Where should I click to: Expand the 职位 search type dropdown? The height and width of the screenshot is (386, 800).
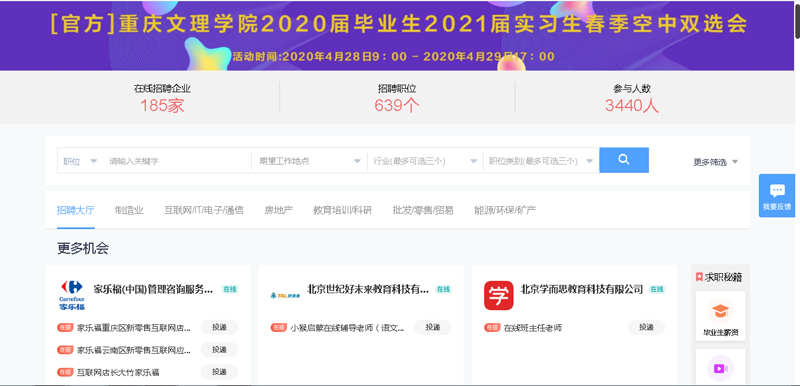[80, 161]
